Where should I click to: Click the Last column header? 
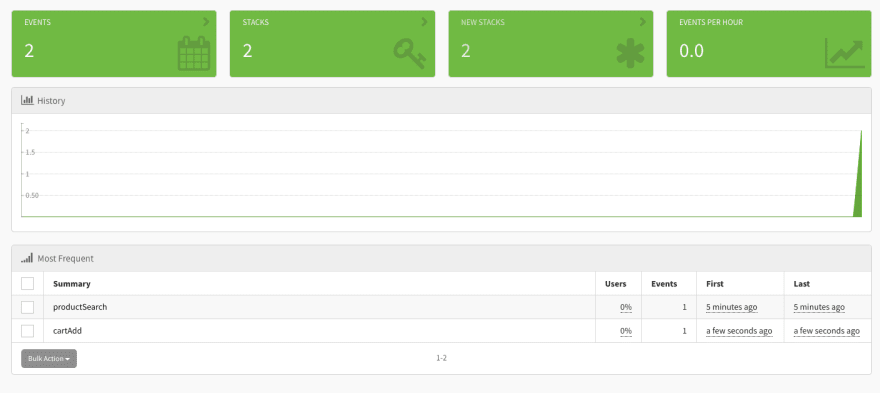[801, 284]
